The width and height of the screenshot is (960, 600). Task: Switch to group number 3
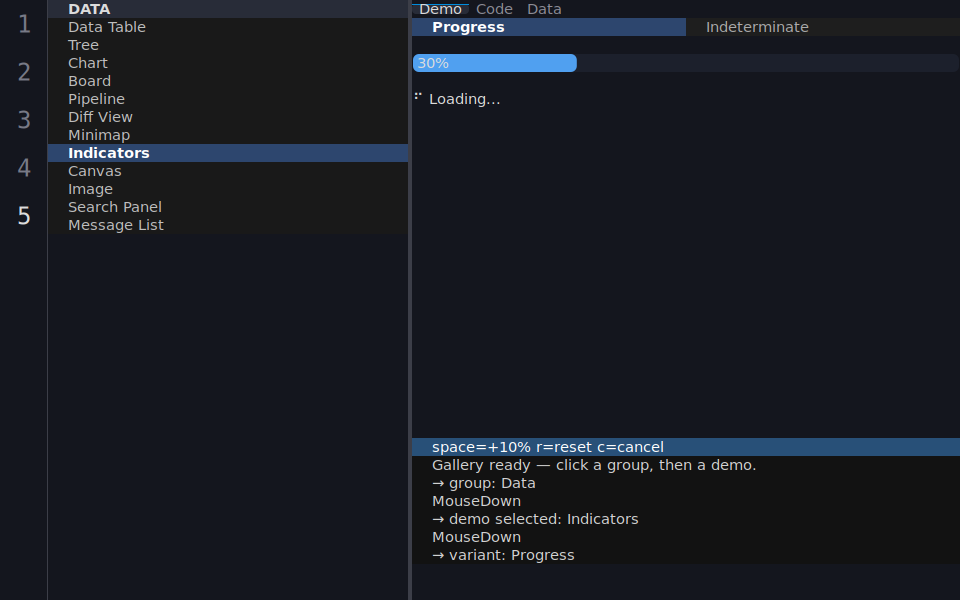pos(24,120)
